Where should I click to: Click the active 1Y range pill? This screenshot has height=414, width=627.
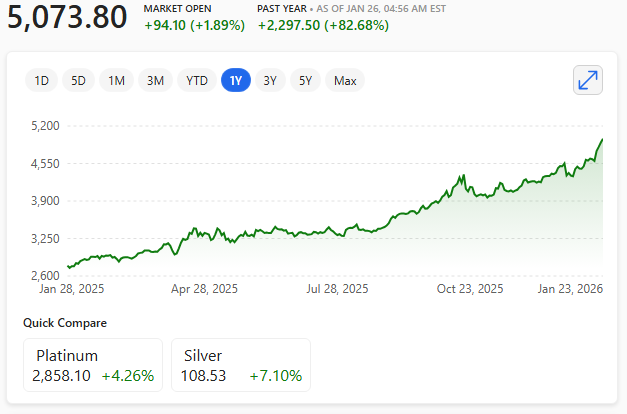tap(236, 80)
